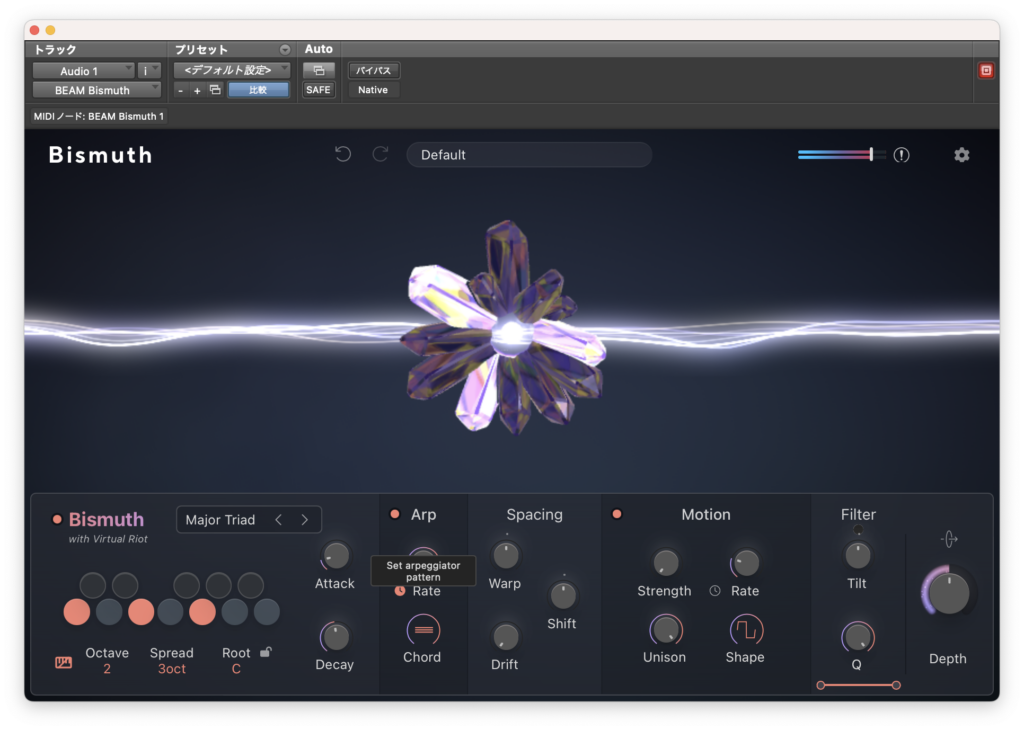Toggle the third lit white-key note circle
The width and height of the screenshot is (1024, 730).
pyautogui.click(x=141, y=612)
